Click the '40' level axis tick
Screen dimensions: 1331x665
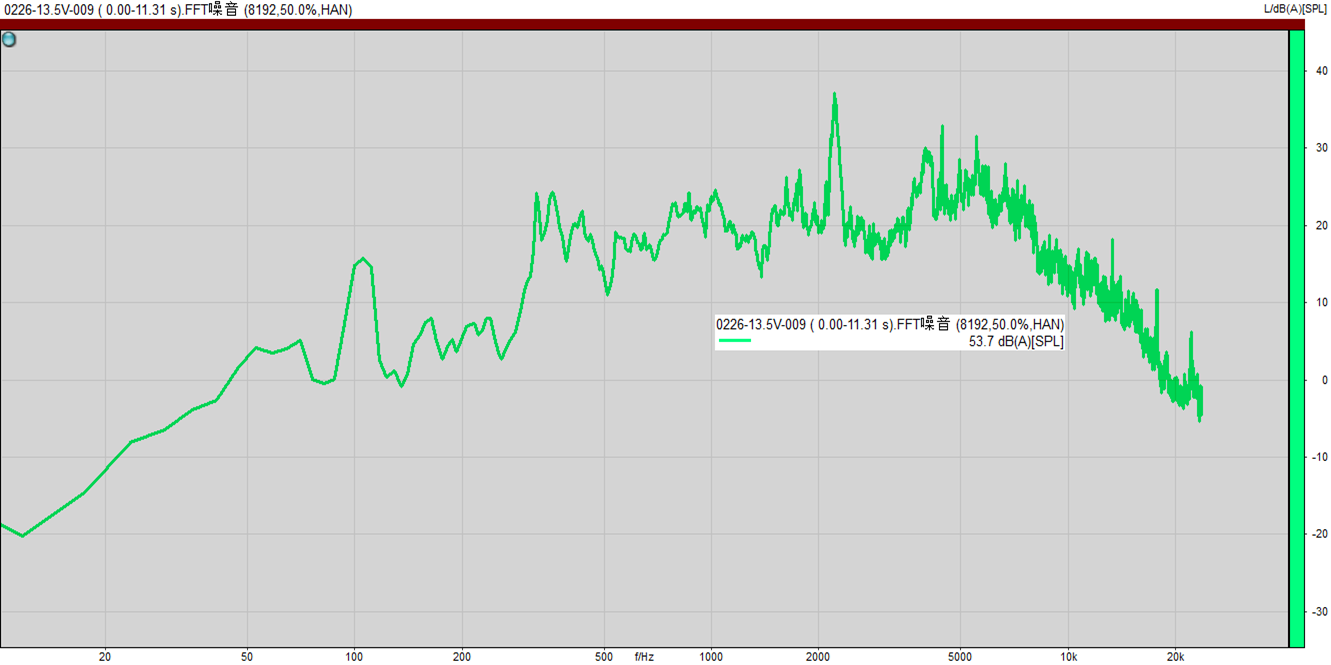(x=1321, y=71)
